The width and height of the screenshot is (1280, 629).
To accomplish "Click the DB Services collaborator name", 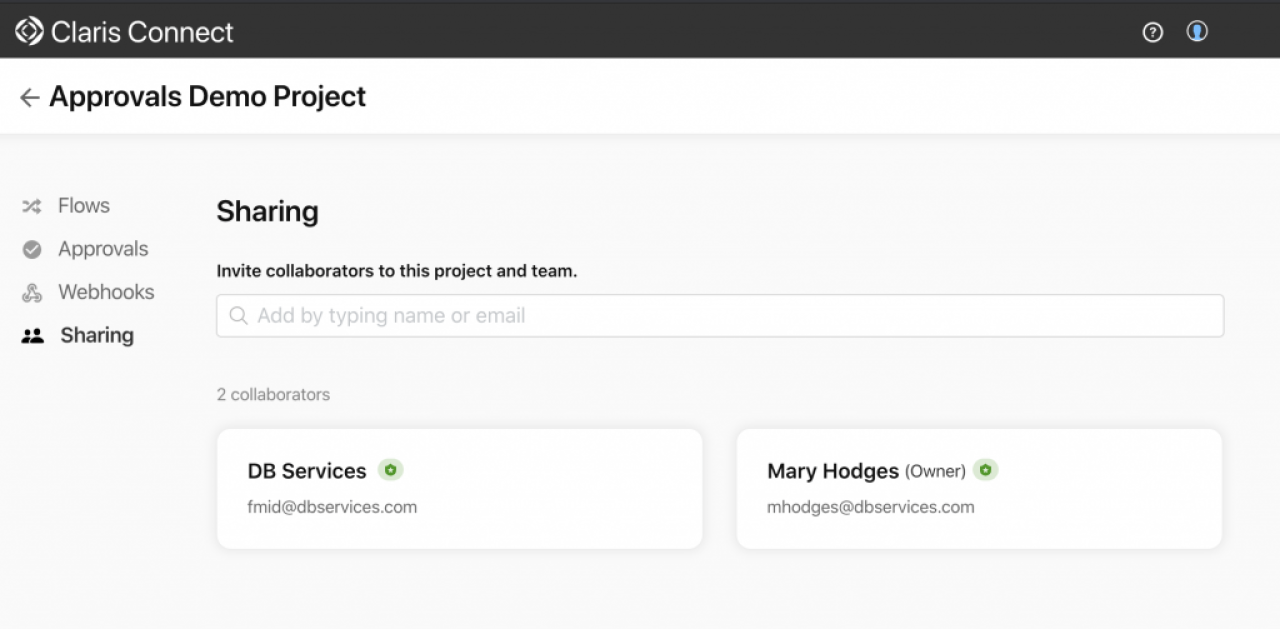I will pos(307,470).
